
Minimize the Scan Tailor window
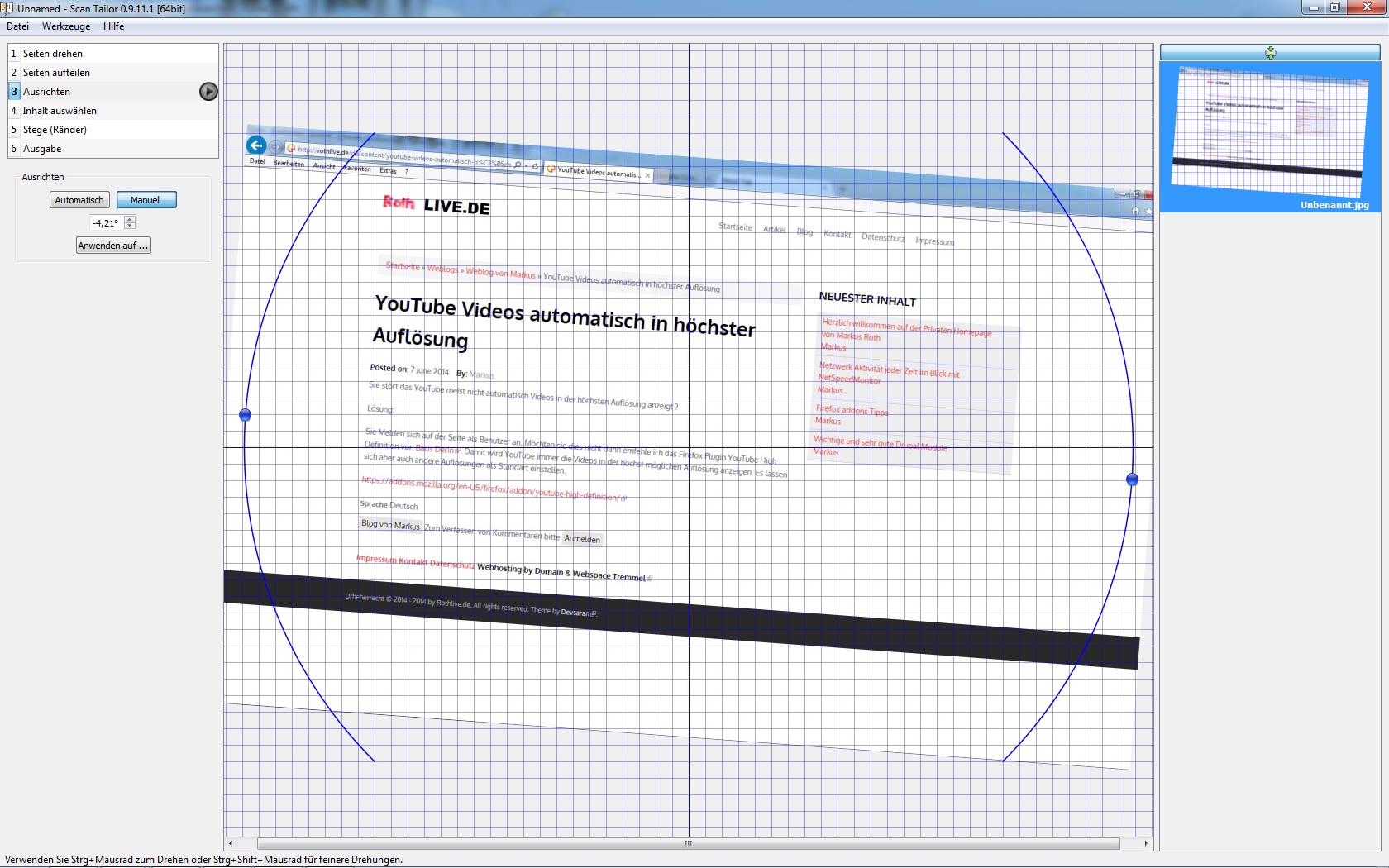click(x=1314, y=7)
